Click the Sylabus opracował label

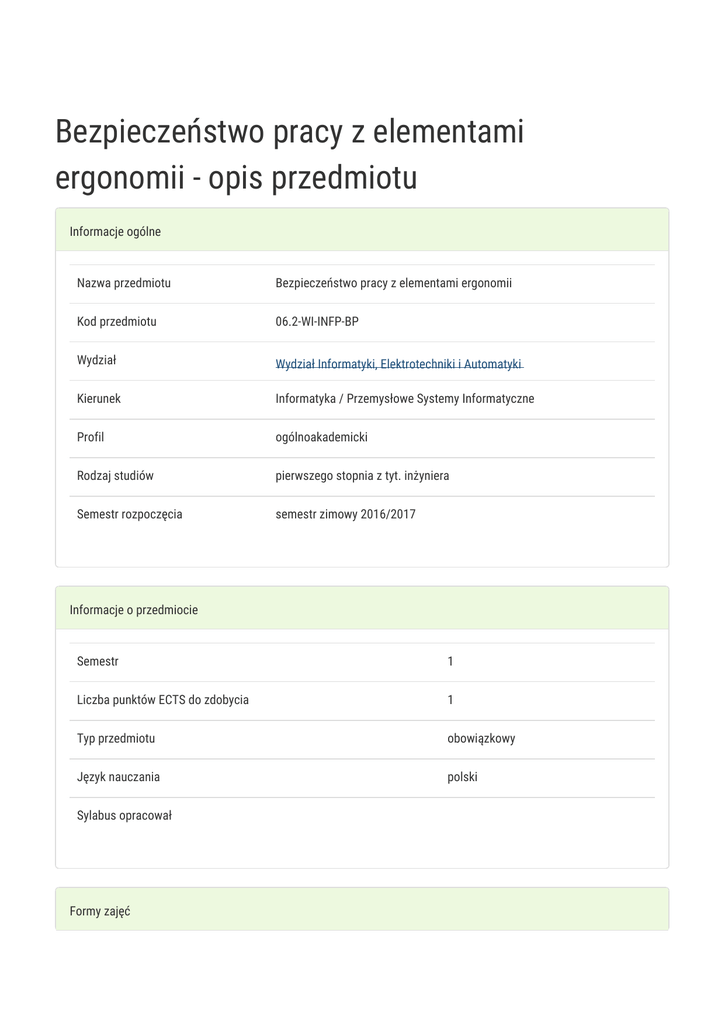[125, 816]
